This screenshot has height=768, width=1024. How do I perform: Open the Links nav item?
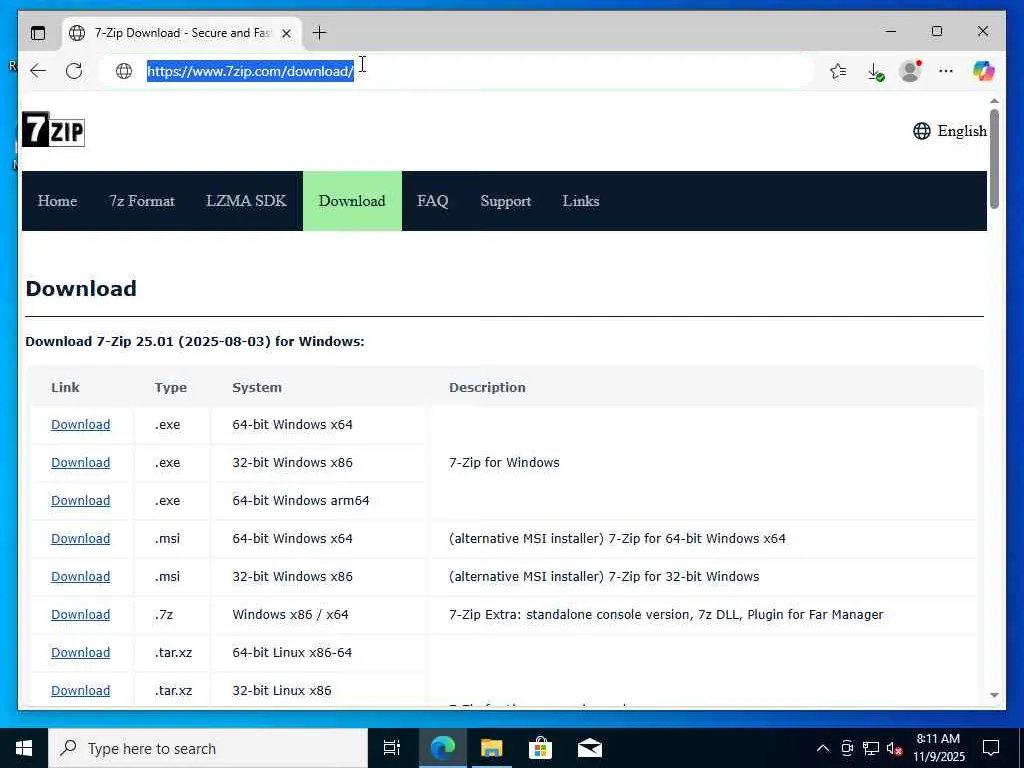581,201
